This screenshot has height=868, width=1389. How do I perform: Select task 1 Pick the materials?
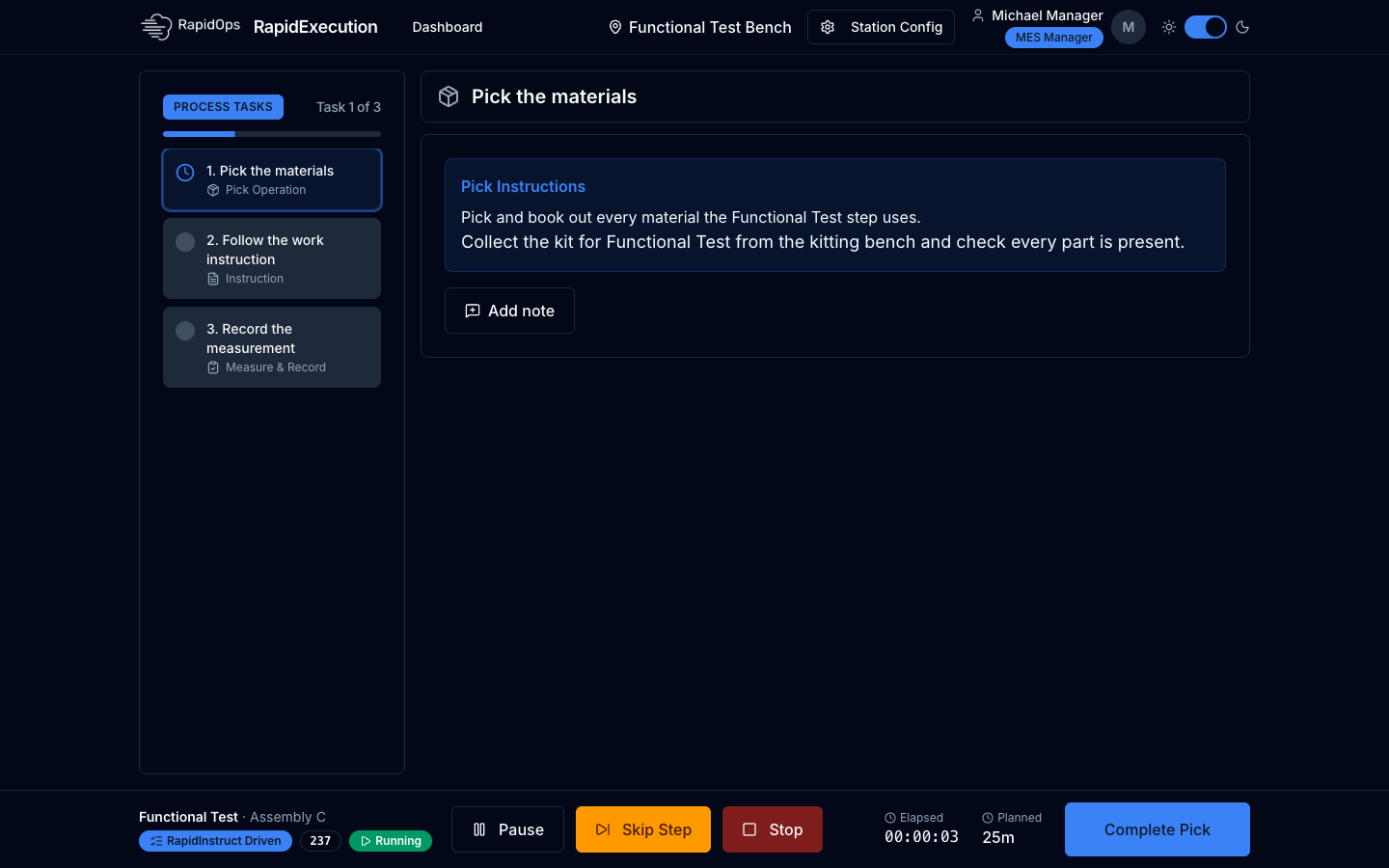point(272,179)
